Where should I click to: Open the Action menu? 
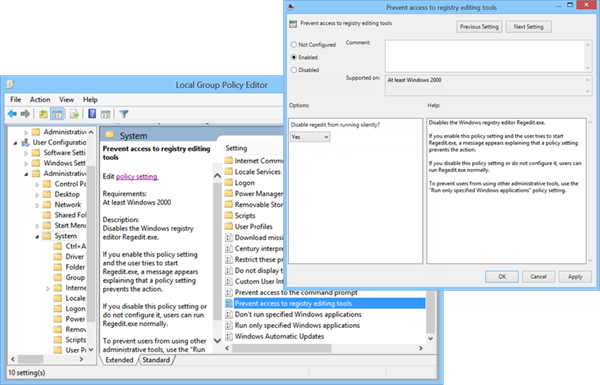40,100
